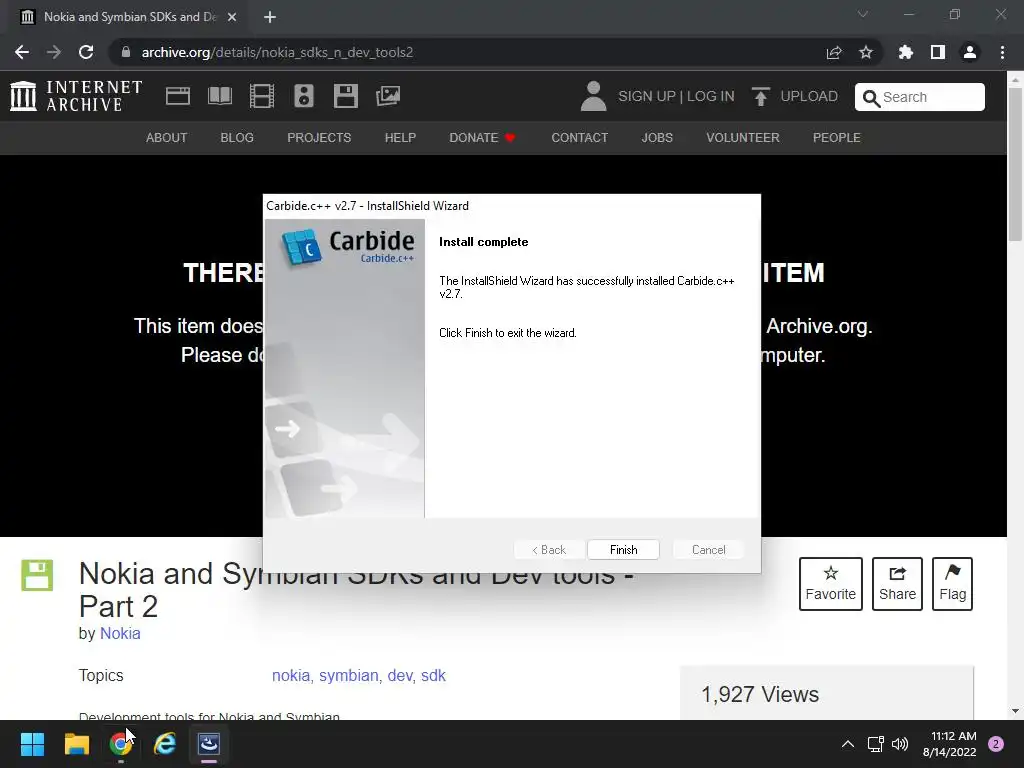Show hidden tray icons chevron
Screen dimensions: 1024x768
click(848, 744)
